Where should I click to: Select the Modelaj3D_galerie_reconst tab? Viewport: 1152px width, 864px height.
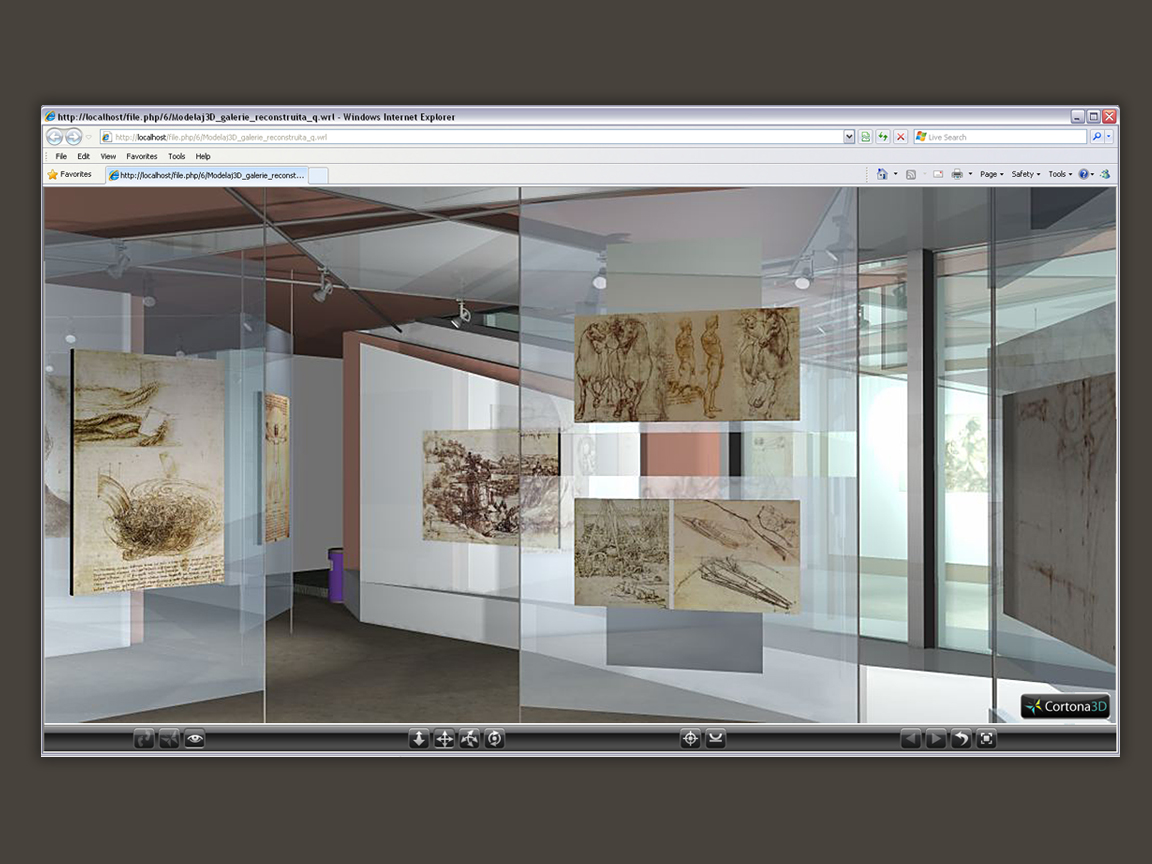click(x=207, y=176)
